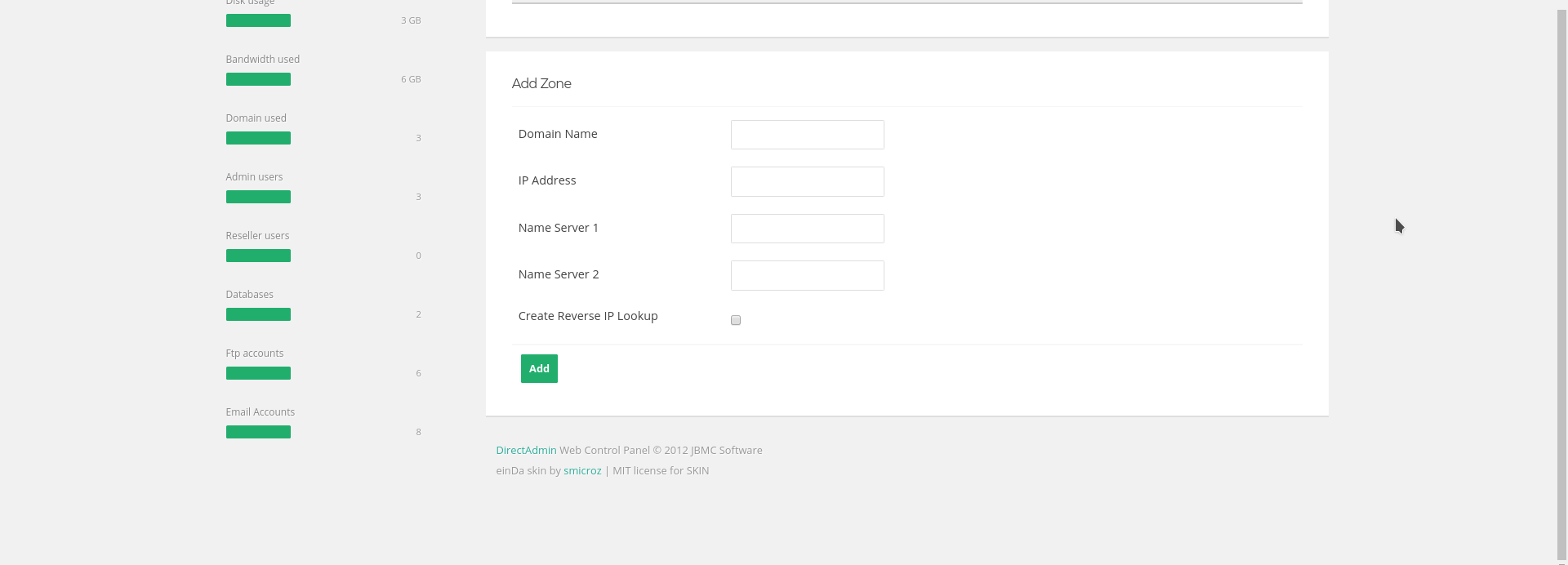This screenshot has width=1568, height=565.
Task: Click the Ftp accounts count 6
Action: (x=418, y=373)
